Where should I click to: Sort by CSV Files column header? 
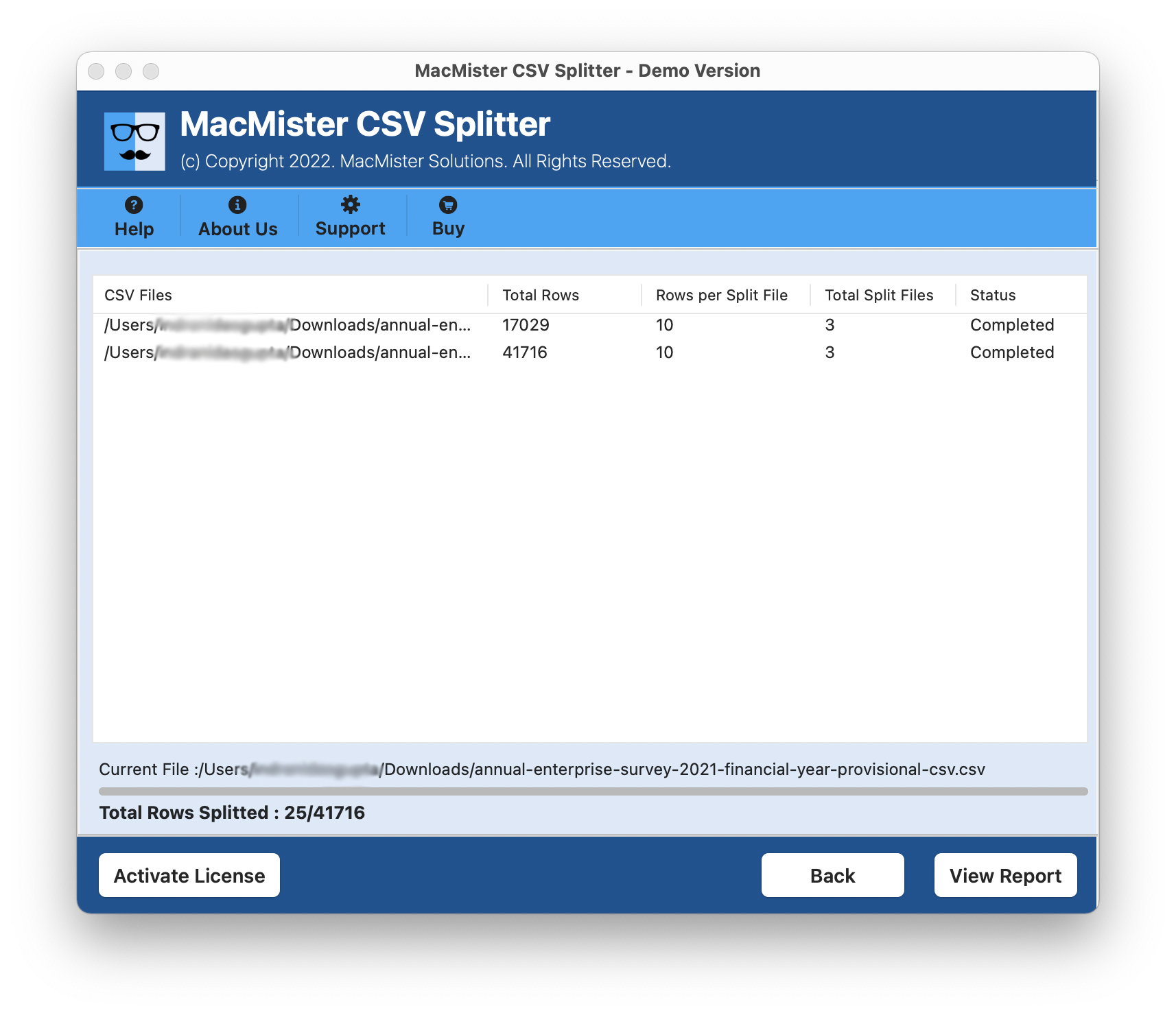pyautogui.click(x=139, y=295)
